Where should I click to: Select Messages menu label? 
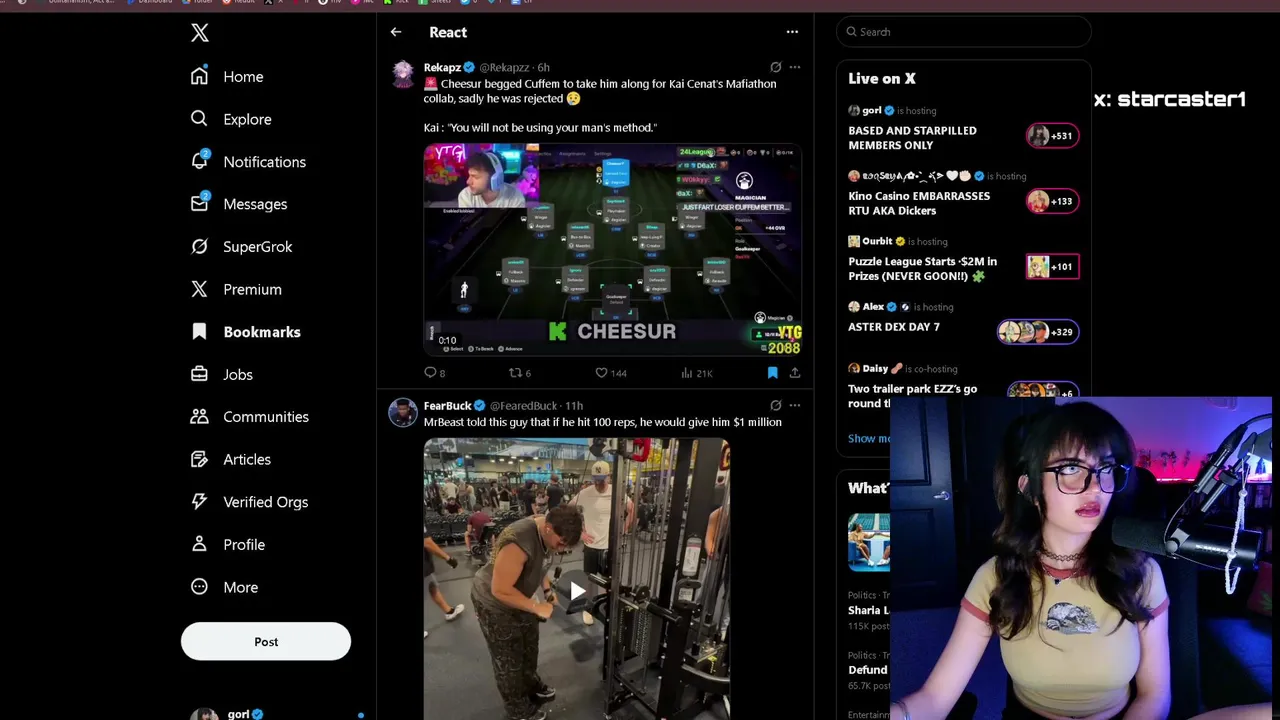coord(255,204)
